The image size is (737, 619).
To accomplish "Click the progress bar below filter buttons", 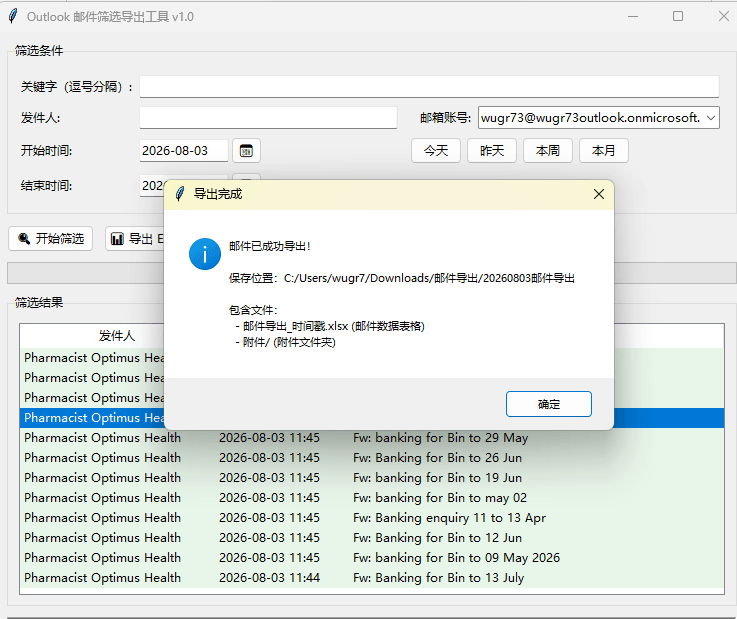I will pyautogui.click(x=85, y=273).
